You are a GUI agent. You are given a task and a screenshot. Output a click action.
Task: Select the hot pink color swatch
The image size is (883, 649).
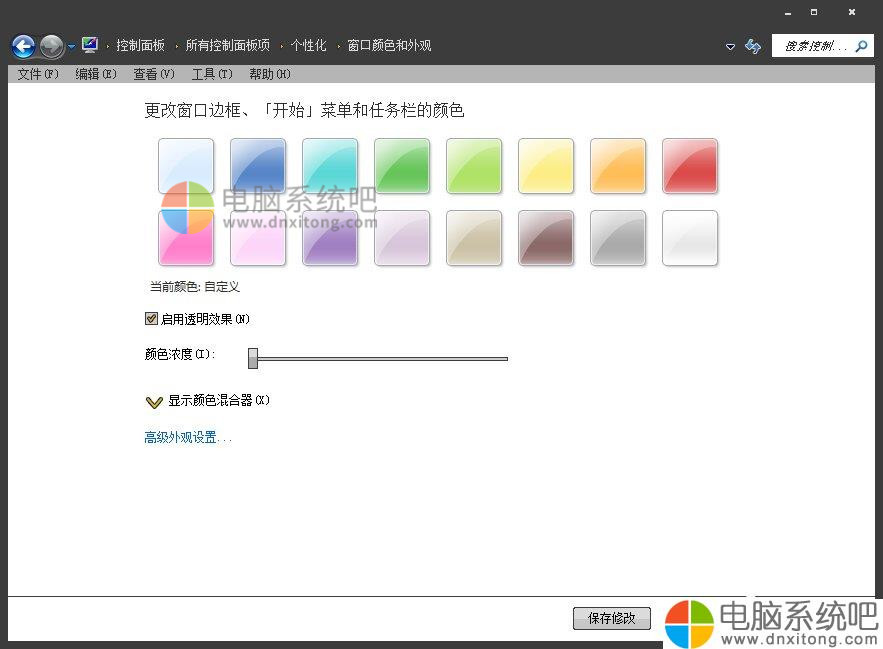[x=186, y=238]
